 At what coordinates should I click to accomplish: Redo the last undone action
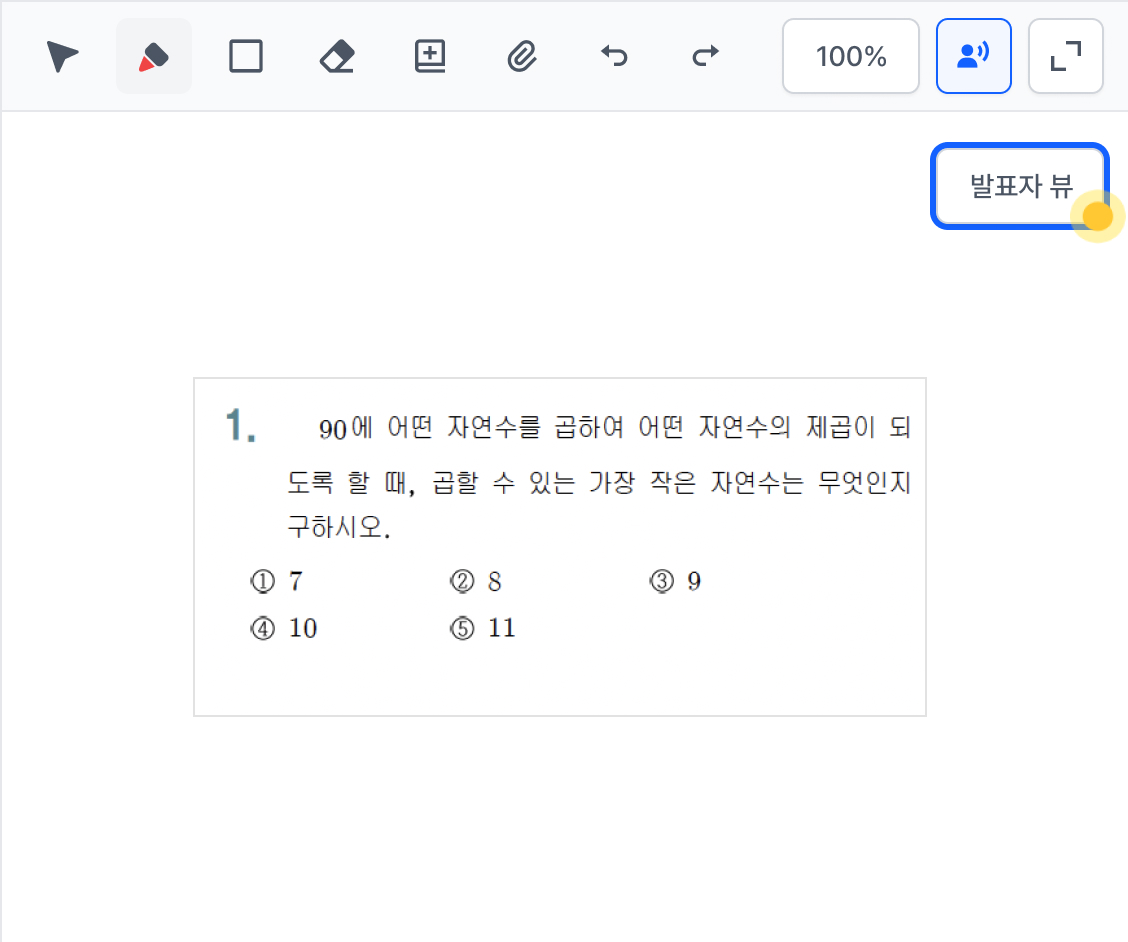705,56
